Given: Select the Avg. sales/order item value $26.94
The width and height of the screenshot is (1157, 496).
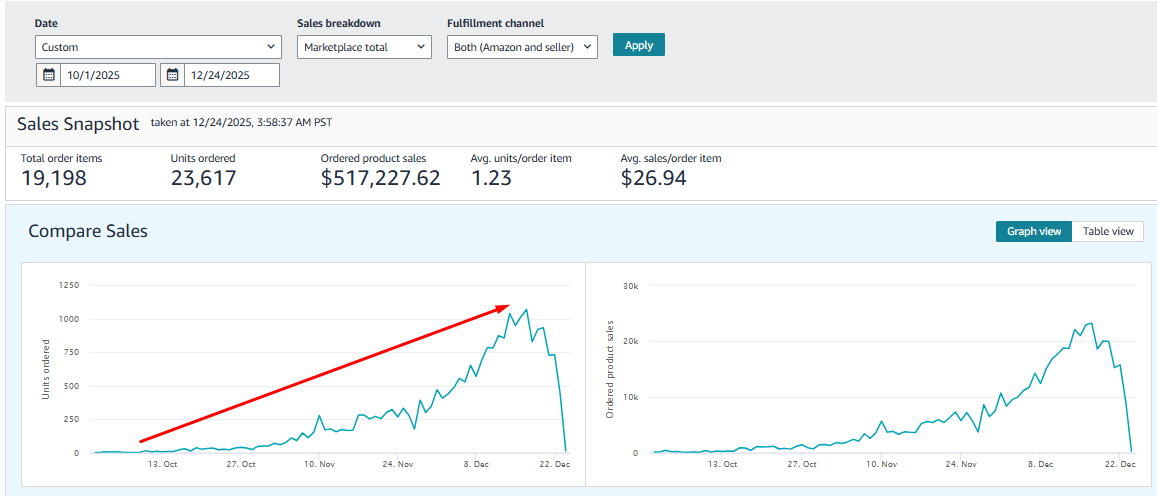Looking at the screenshot, I should (654, 178).
